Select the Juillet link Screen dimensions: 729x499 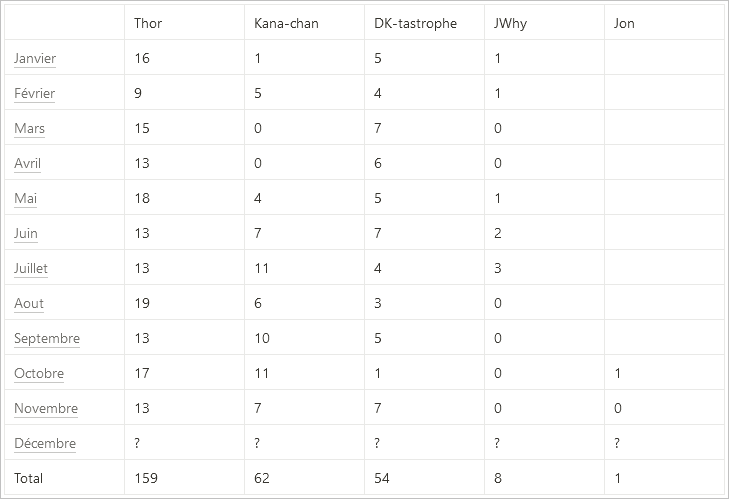click(31, 268)
